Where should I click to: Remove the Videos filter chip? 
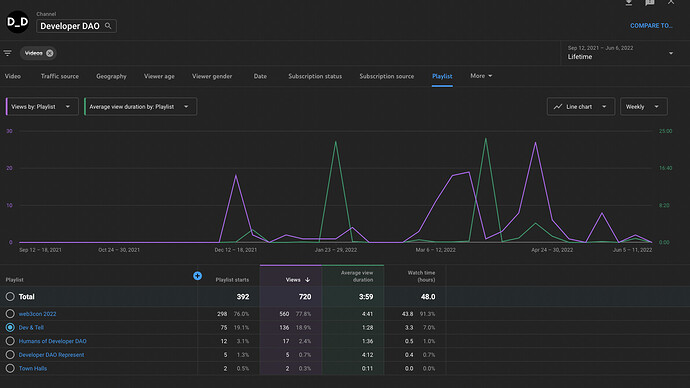coord(50,53)
